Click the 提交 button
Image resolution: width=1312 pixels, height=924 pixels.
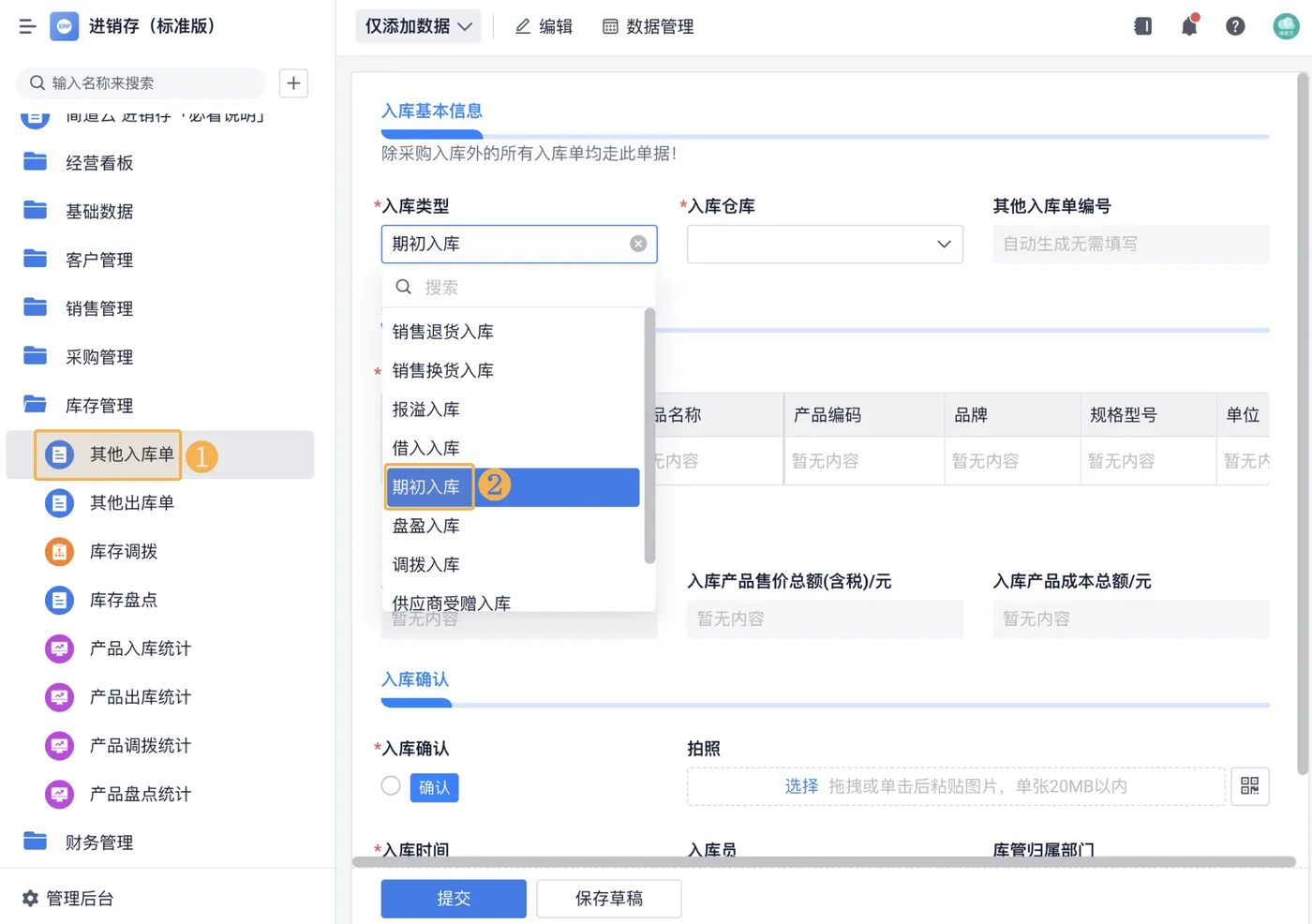coord(454,899)
